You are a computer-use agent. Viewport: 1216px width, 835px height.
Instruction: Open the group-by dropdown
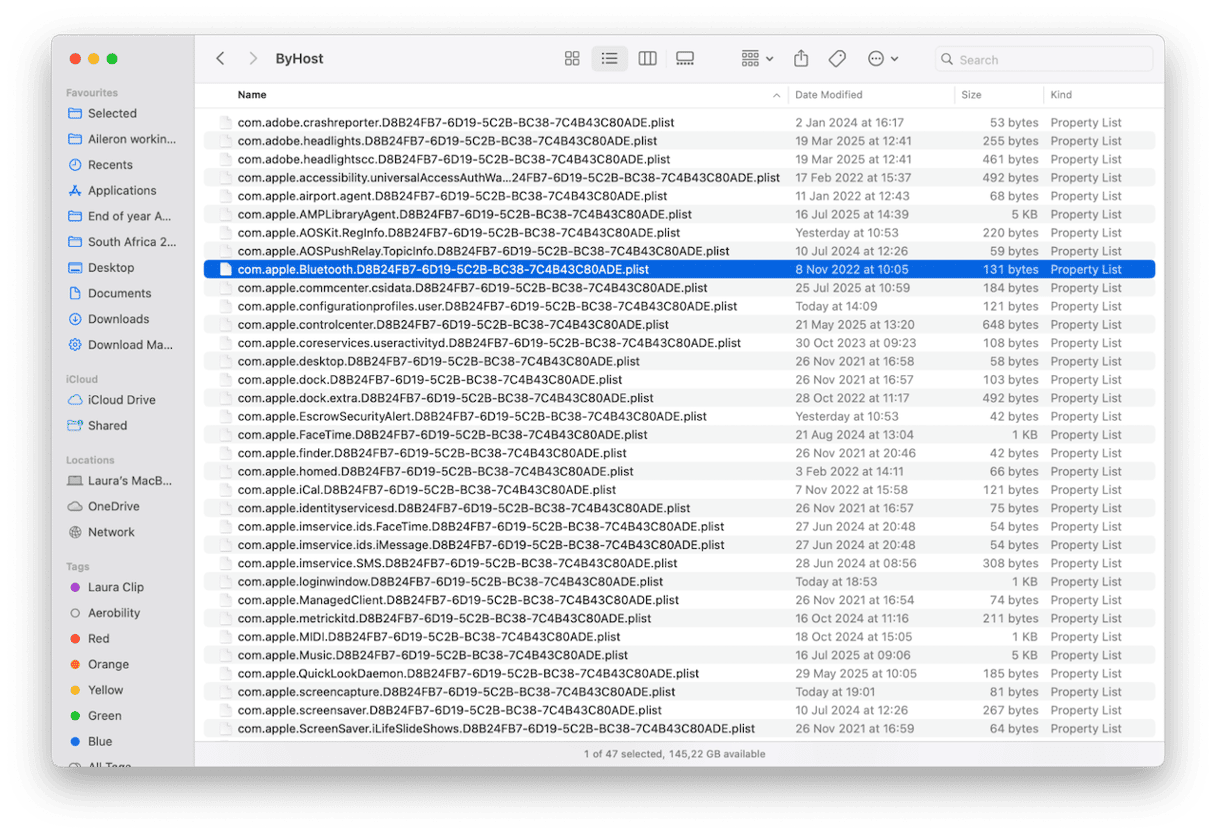pyautogui.click(x=757, y=59)
